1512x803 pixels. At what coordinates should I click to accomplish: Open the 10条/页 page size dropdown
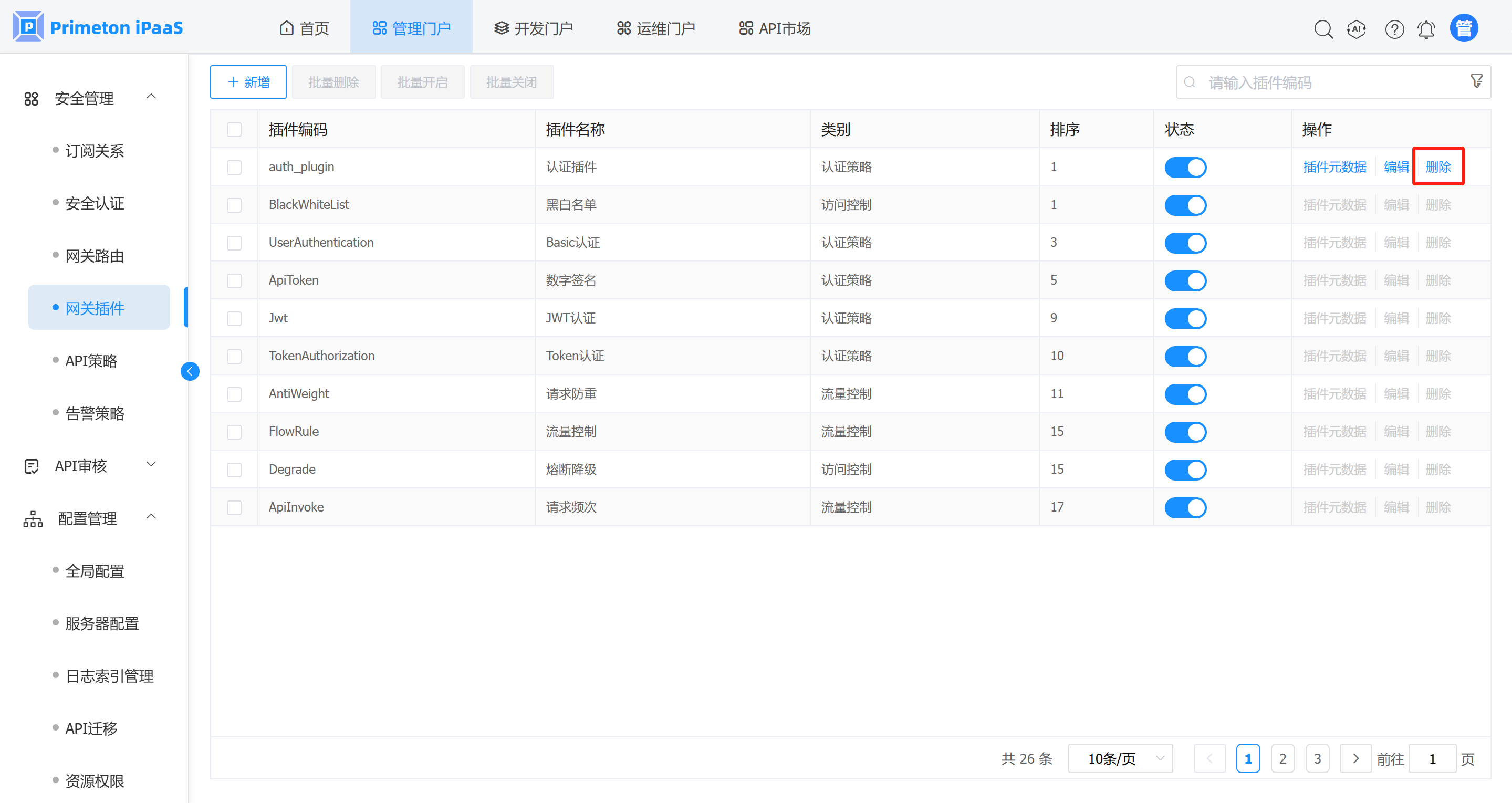point(1120,758)
